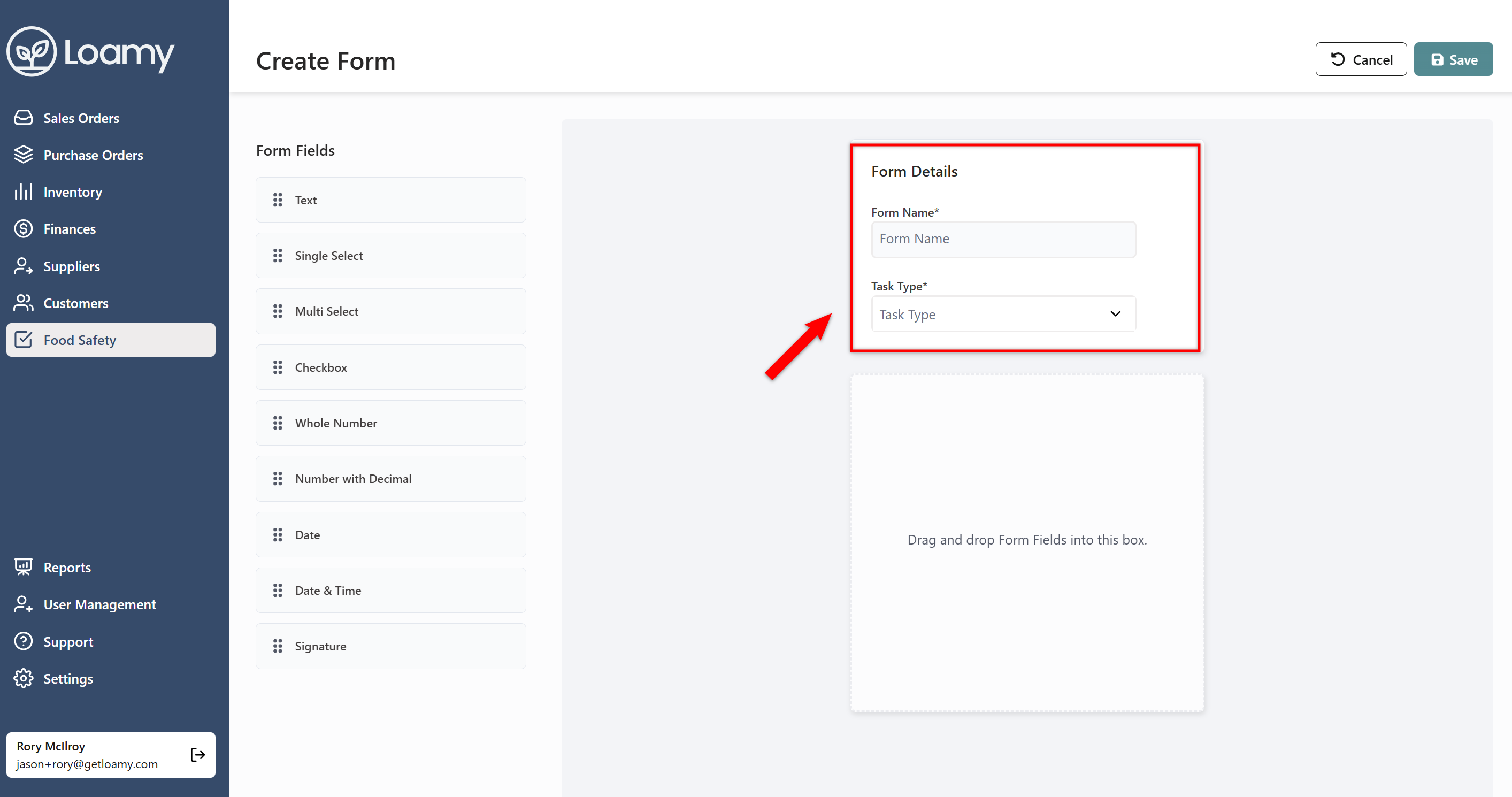The width and height of the screenshot is (1512, 797).
Task: Grab the Multi Select drag handle
Action: point(278,312)
